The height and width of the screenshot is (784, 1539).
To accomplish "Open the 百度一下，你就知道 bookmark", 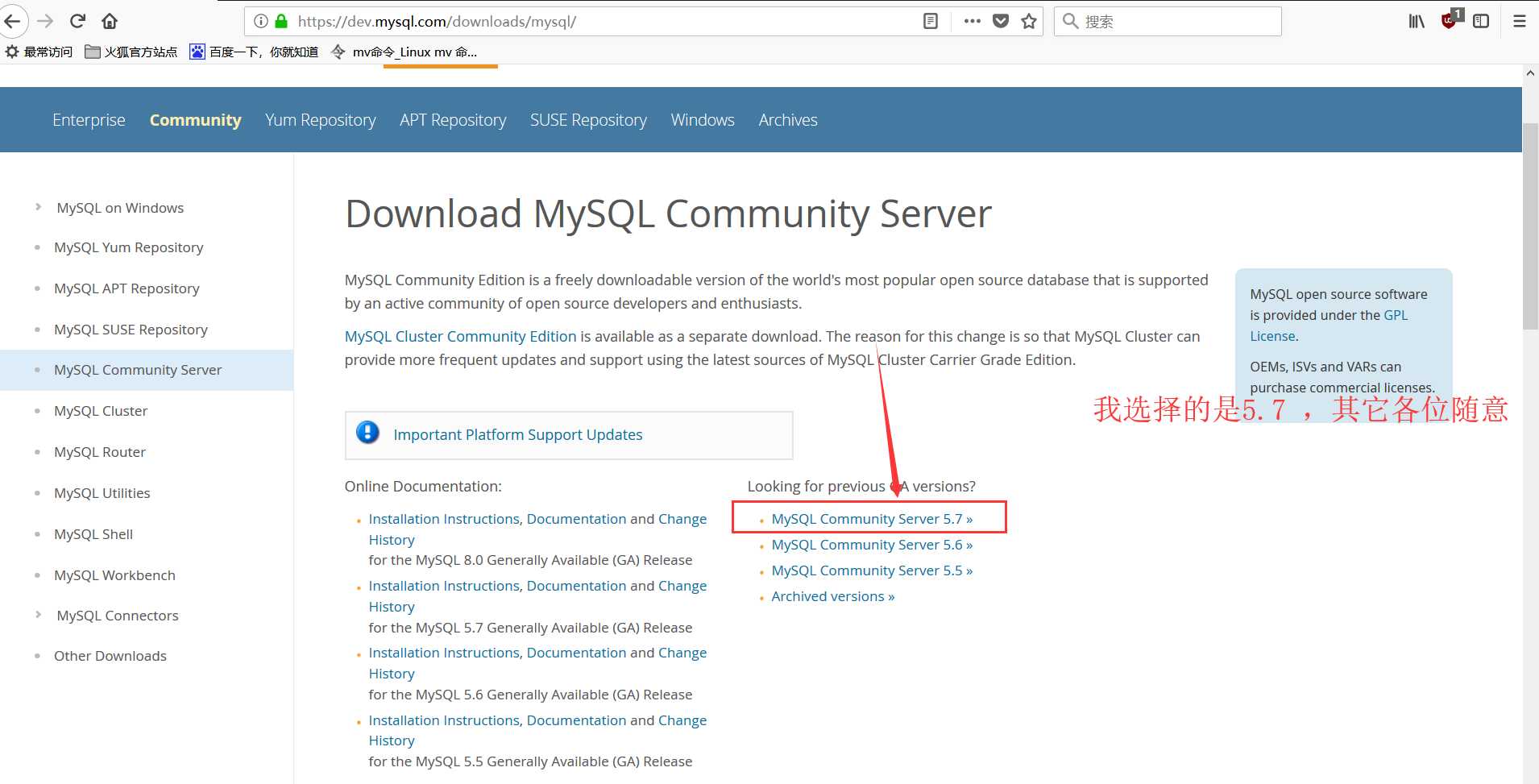I will (254, 52).
